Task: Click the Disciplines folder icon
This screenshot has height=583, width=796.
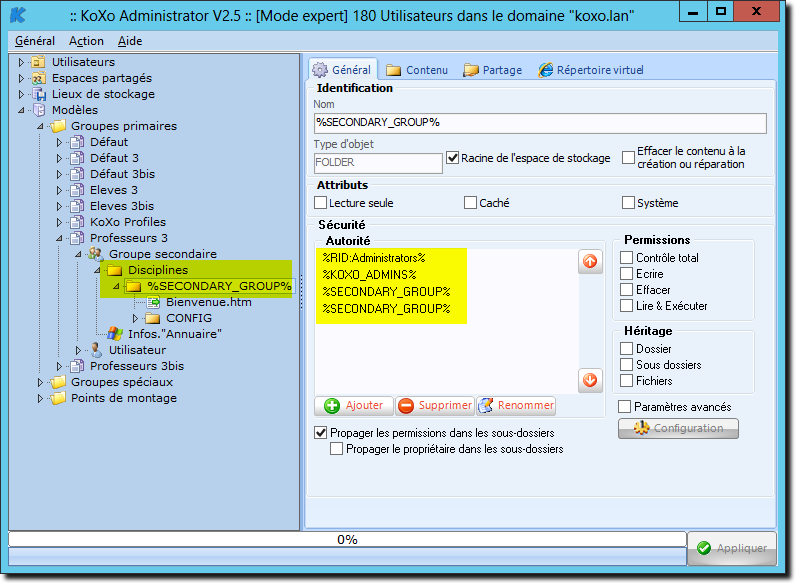Action: pos(115,270)
